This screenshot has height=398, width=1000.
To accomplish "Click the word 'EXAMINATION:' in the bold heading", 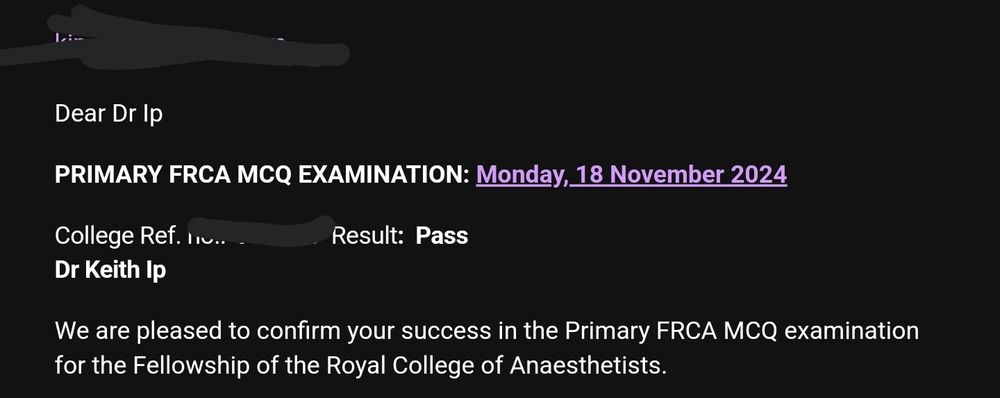I will coord(384,175).
